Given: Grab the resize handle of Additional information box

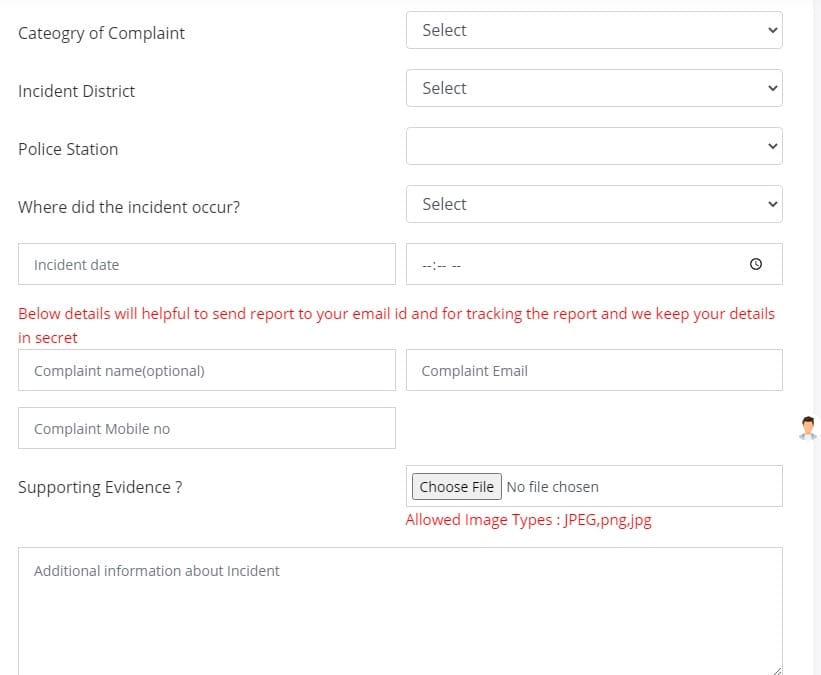Looking at the screenshot, I should [776, 669].
